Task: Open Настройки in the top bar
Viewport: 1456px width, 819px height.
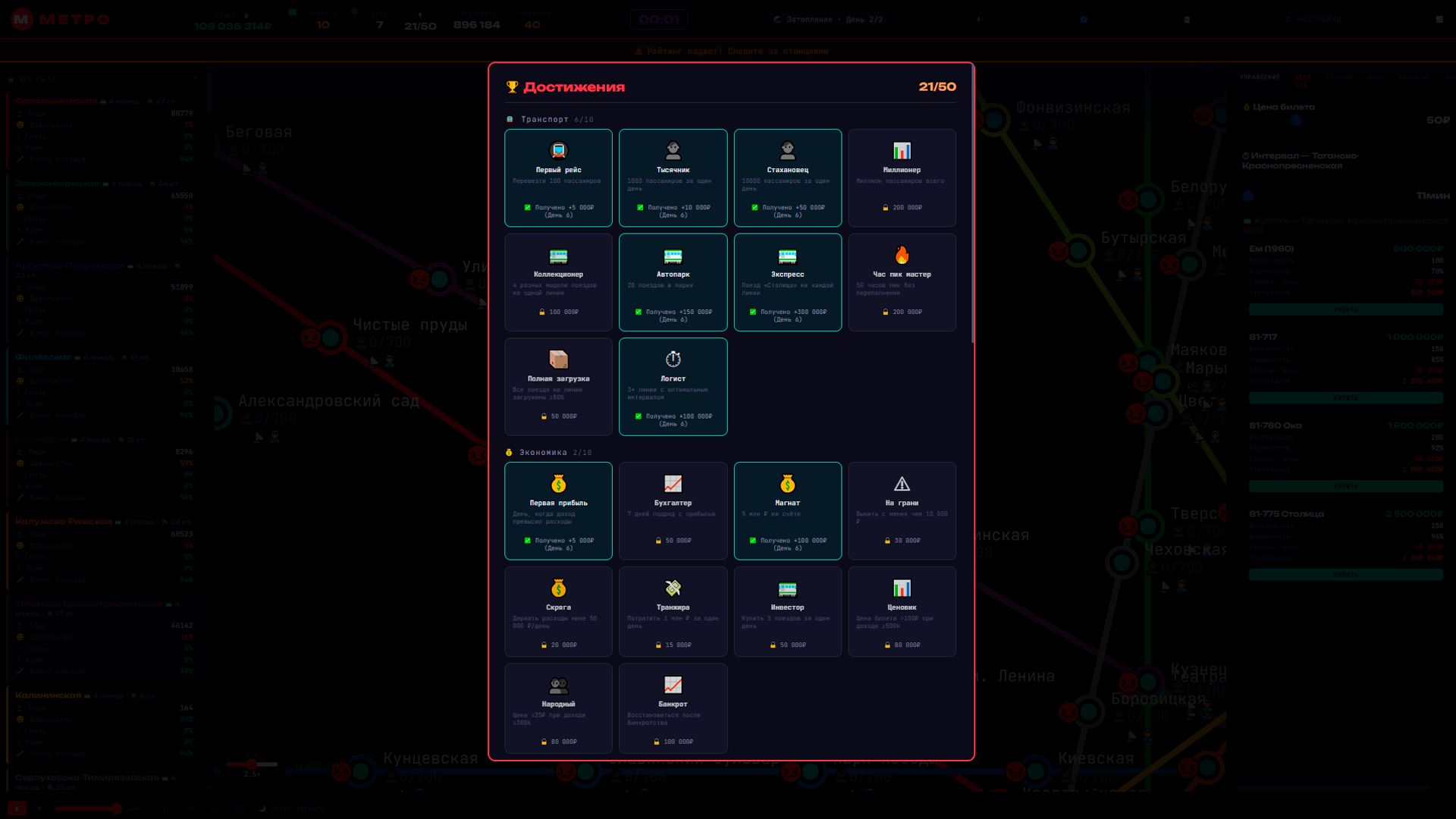Action: pos(1314,19)
